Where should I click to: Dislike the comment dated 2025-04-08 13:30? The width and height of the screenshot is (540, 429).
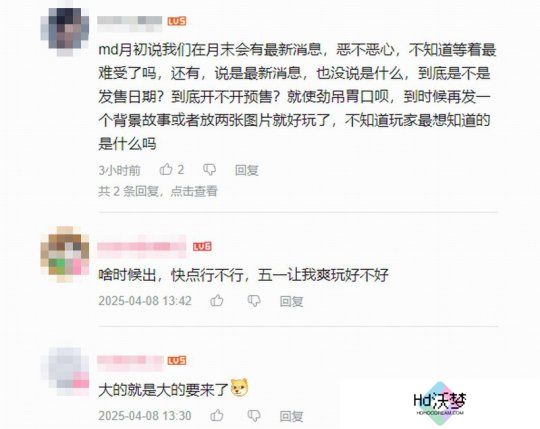(254, 416)
